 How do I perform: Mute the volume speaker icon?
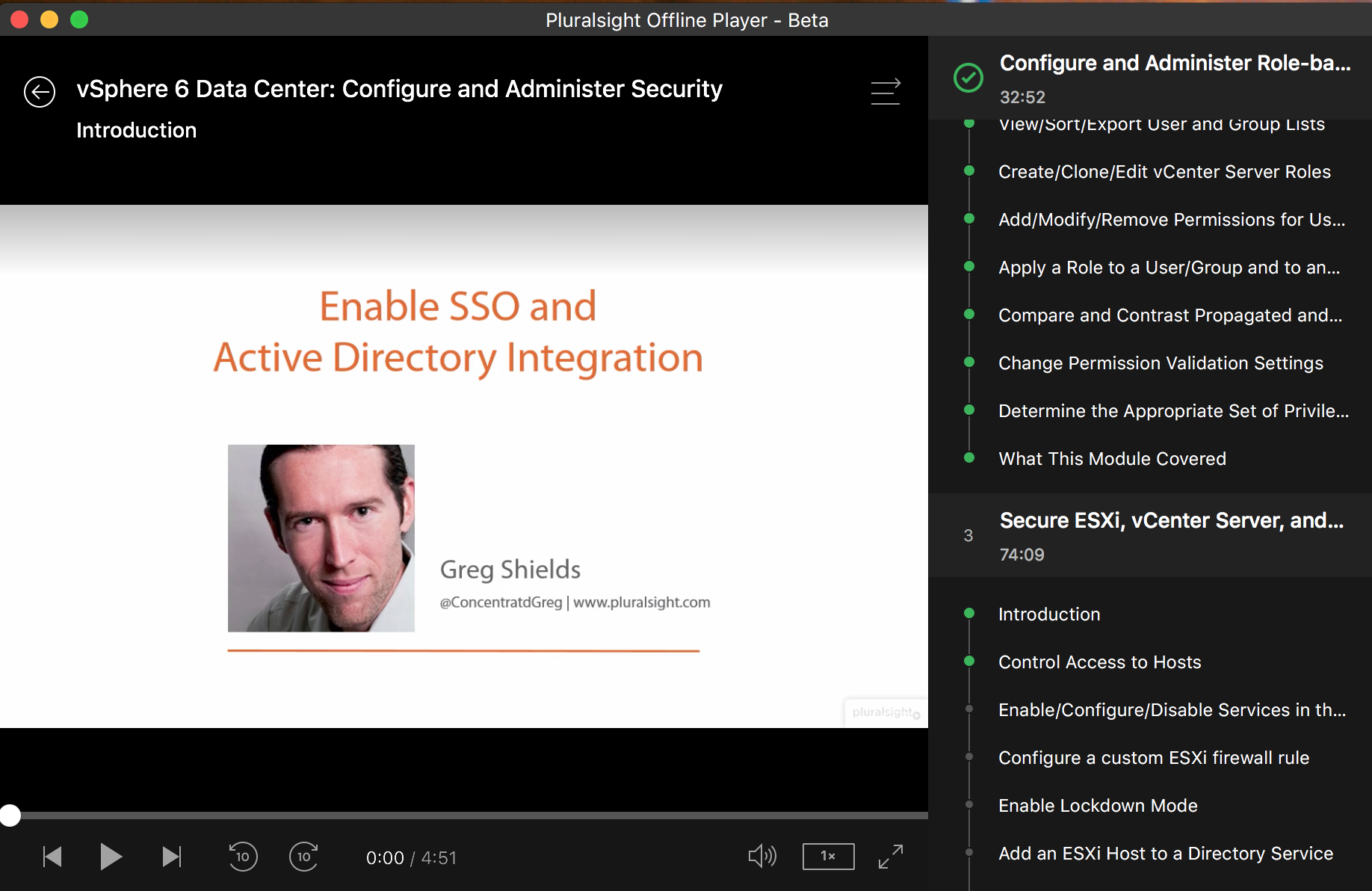[762, 856]
